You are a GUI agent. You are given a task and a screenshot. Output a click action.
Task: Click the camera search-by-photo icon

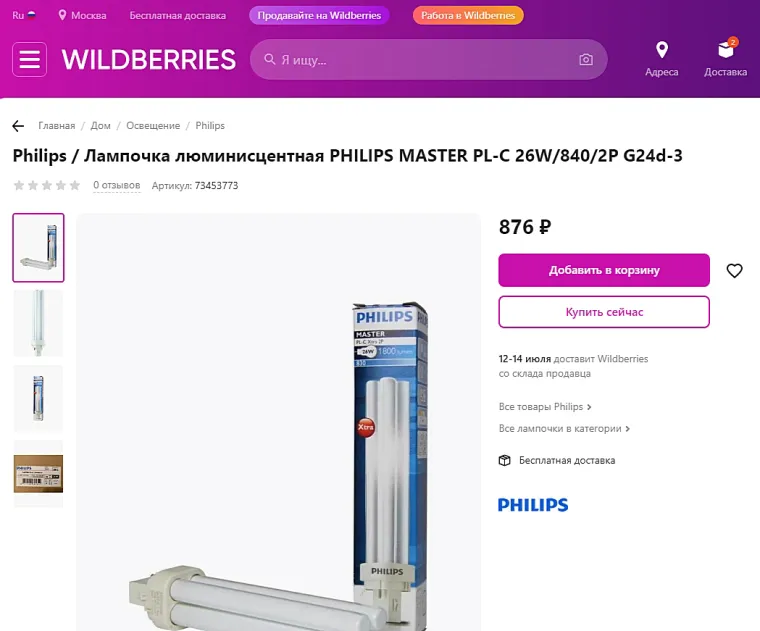click(586, 60)
